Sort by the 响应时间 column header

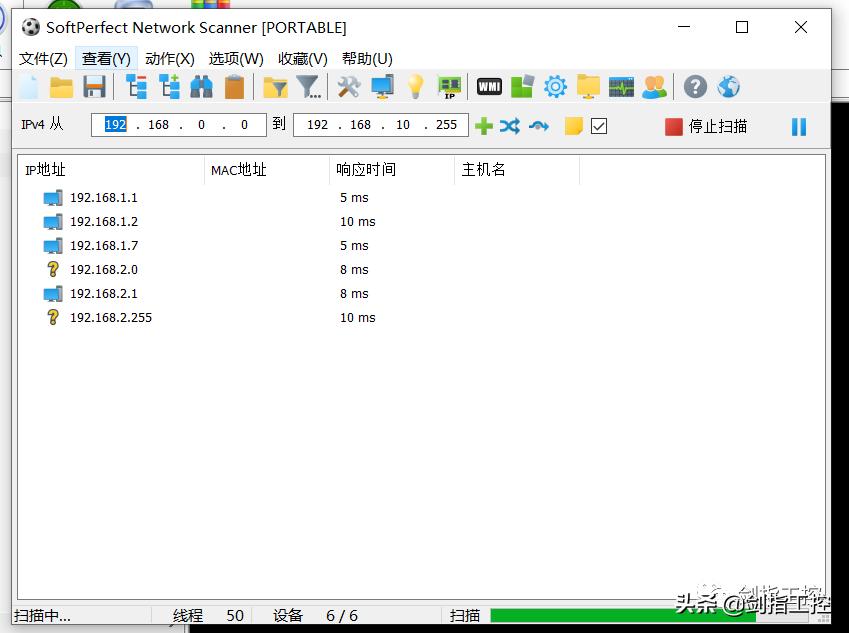tap(366, 170)
